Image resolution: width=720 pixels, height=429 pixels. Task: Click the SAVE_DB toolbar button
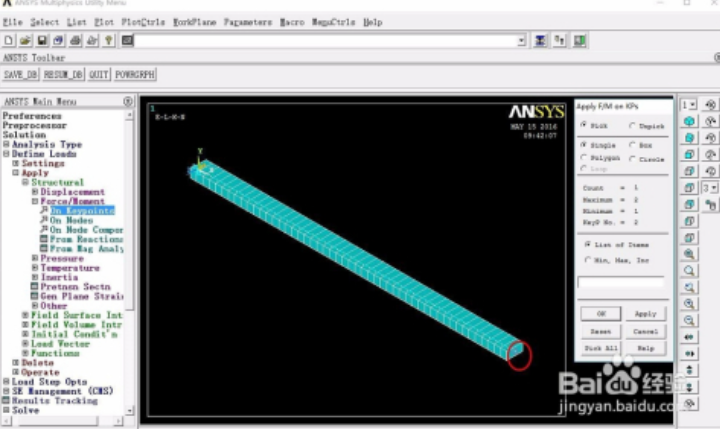[21, 74]
